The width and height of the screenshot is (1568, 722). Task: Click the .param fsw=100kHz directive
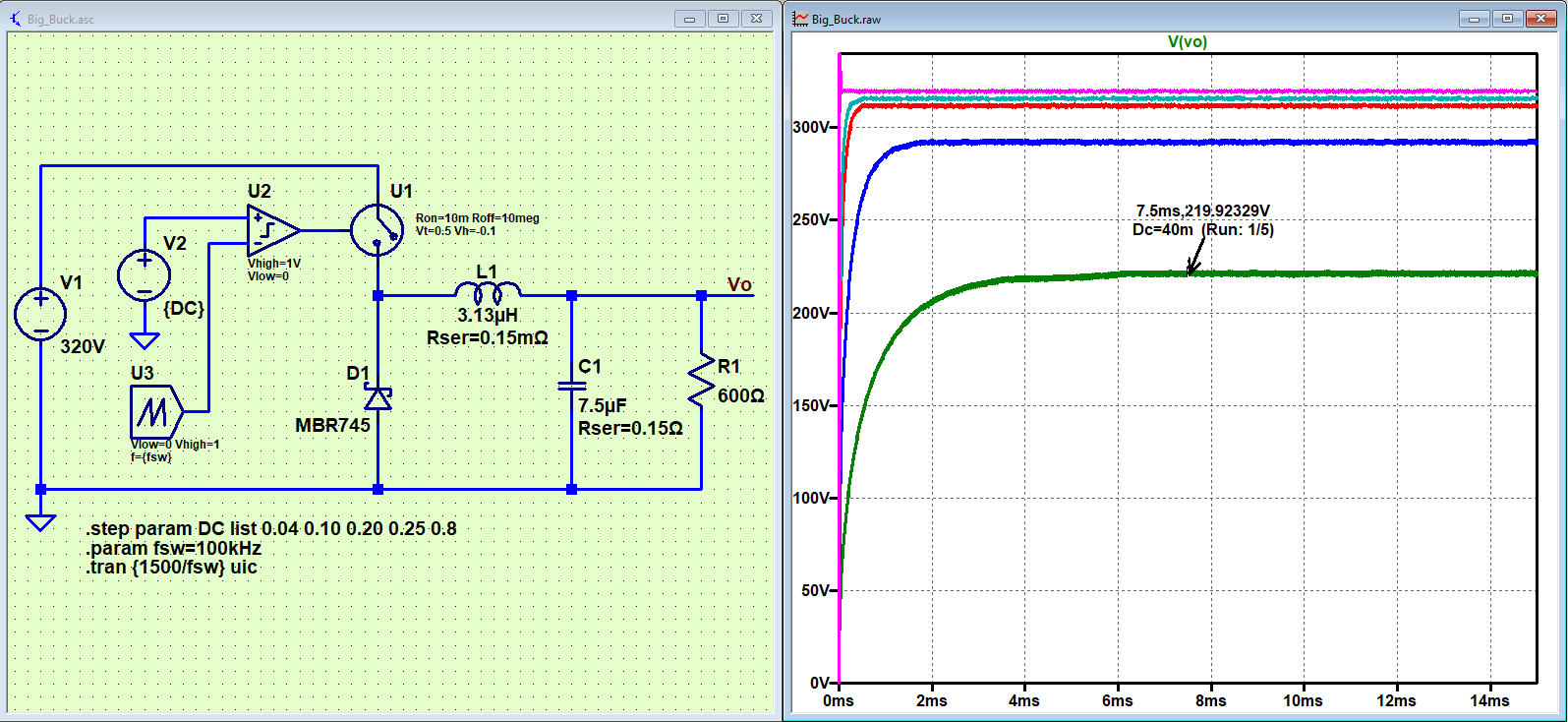coord(174,548)
